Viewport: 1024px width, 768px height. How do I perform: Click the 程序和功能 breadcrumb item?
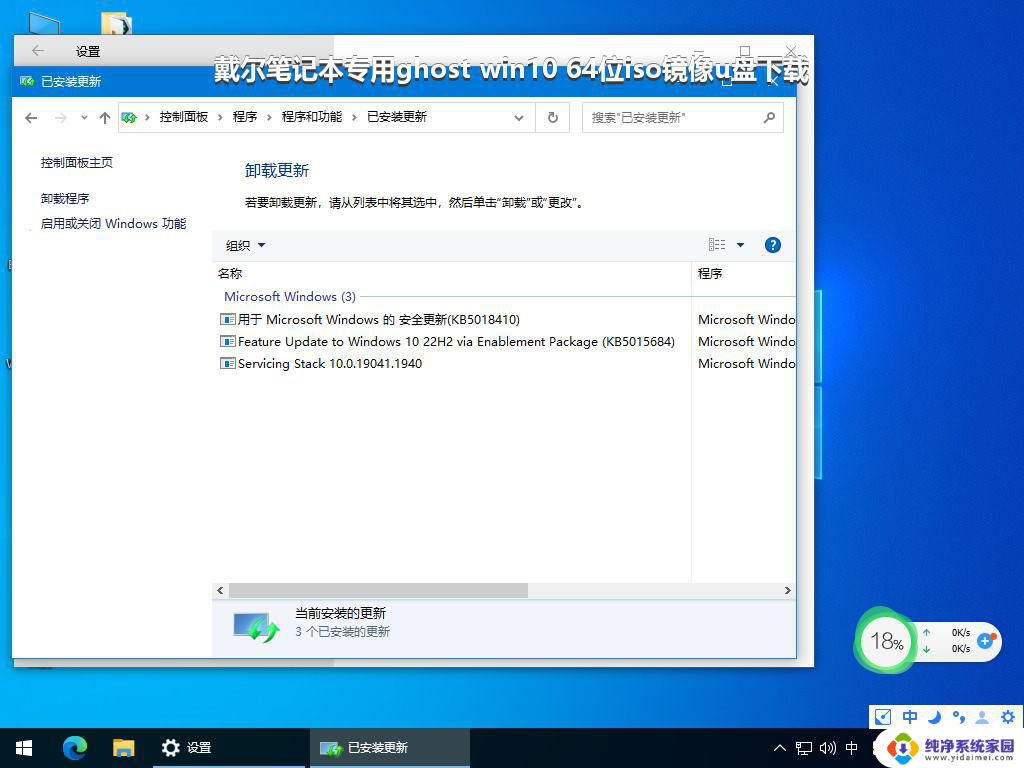point(311,117)
